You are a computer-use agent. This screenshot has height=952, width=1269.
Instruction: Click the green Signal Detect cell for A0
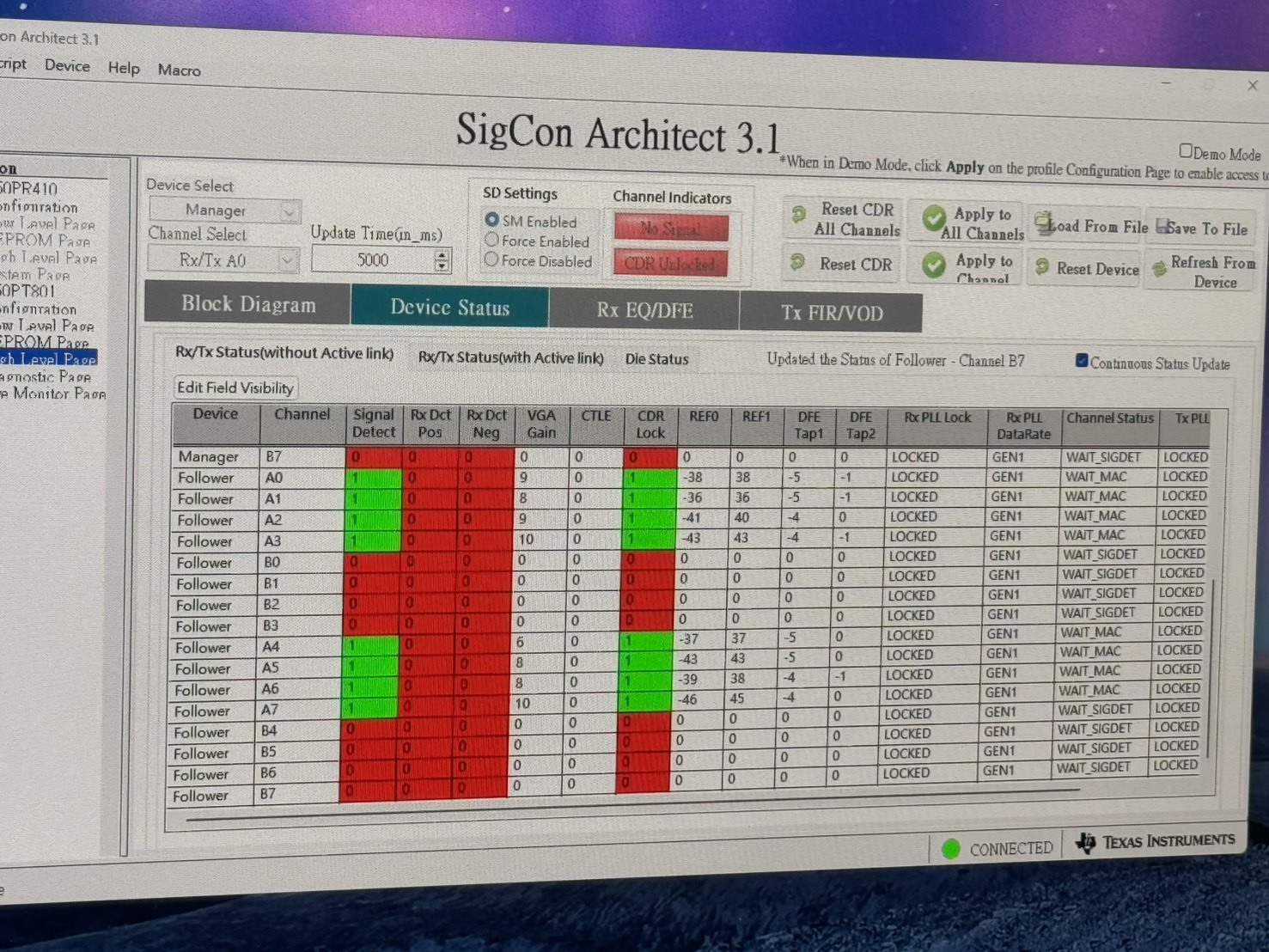pos(374,478)
